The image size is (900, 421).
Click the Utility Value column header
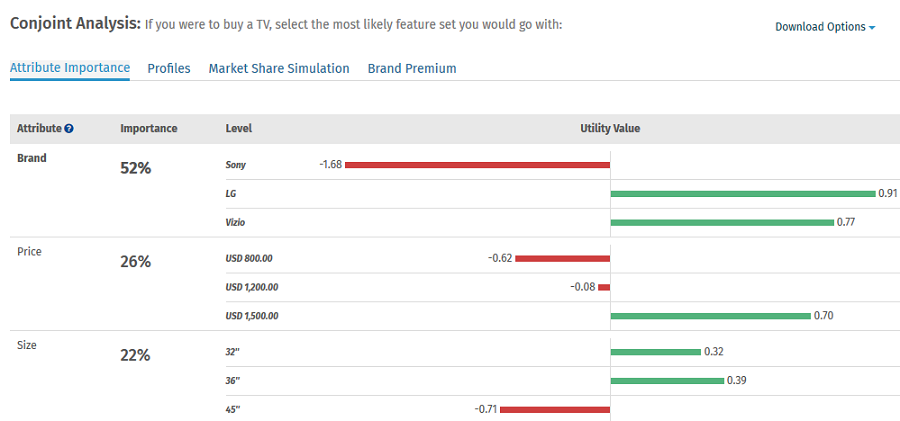coord(610,129)
